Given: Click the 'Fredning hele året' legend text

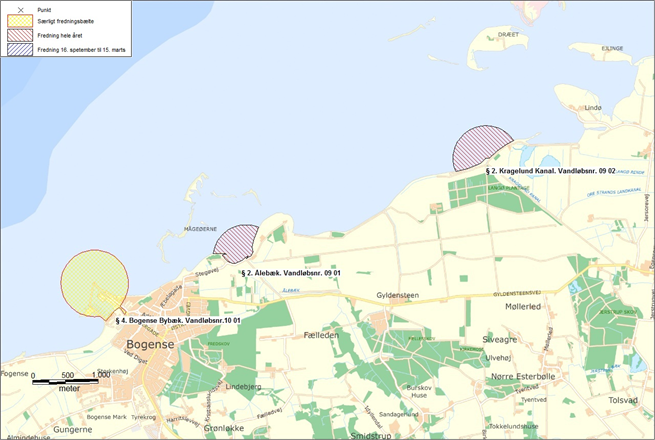Looking at the screenshot, I should coord(70,36).
